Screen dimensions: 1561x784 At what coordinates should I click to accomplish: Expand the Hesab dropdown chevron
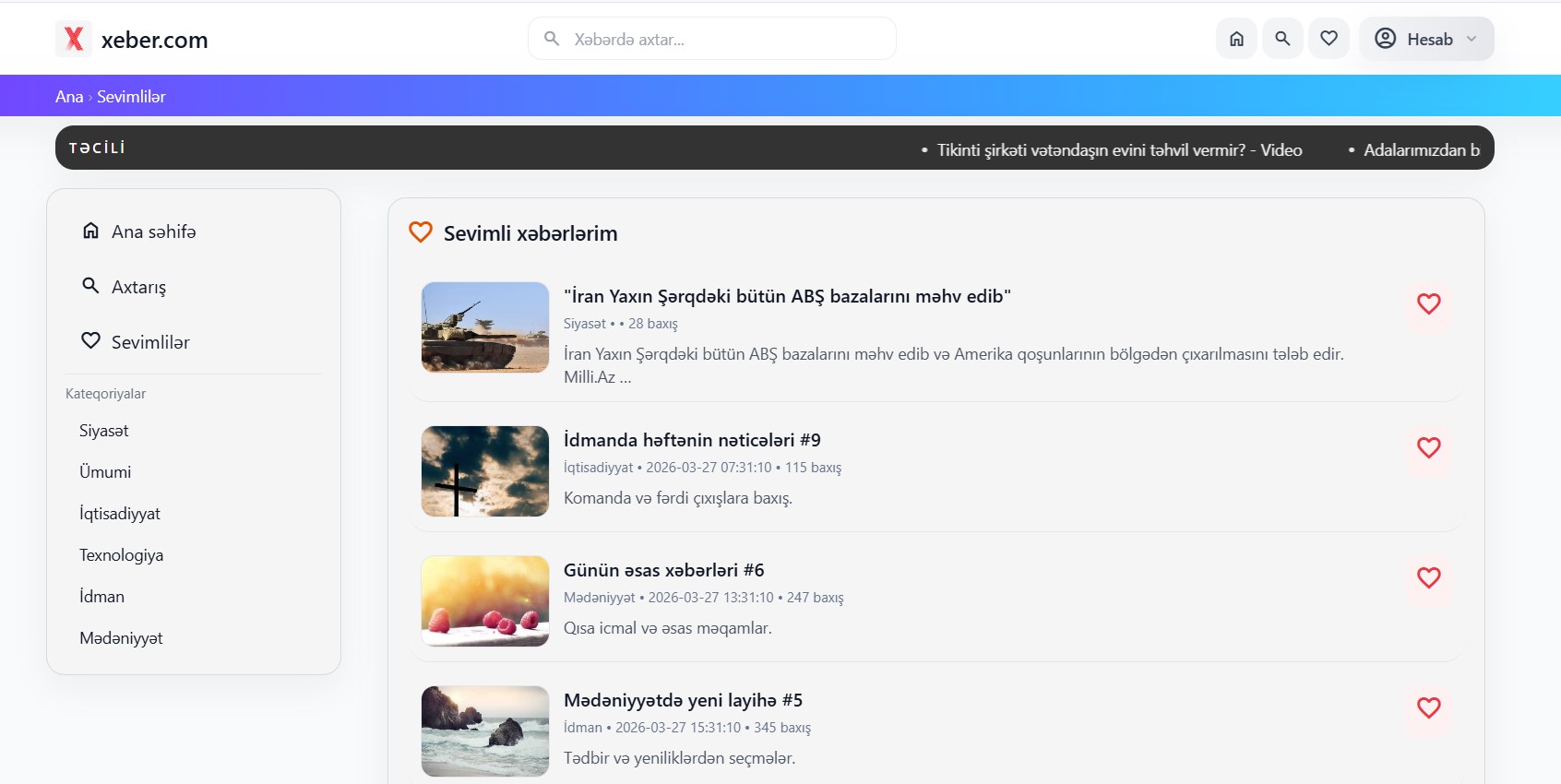tap(1472, 39)
